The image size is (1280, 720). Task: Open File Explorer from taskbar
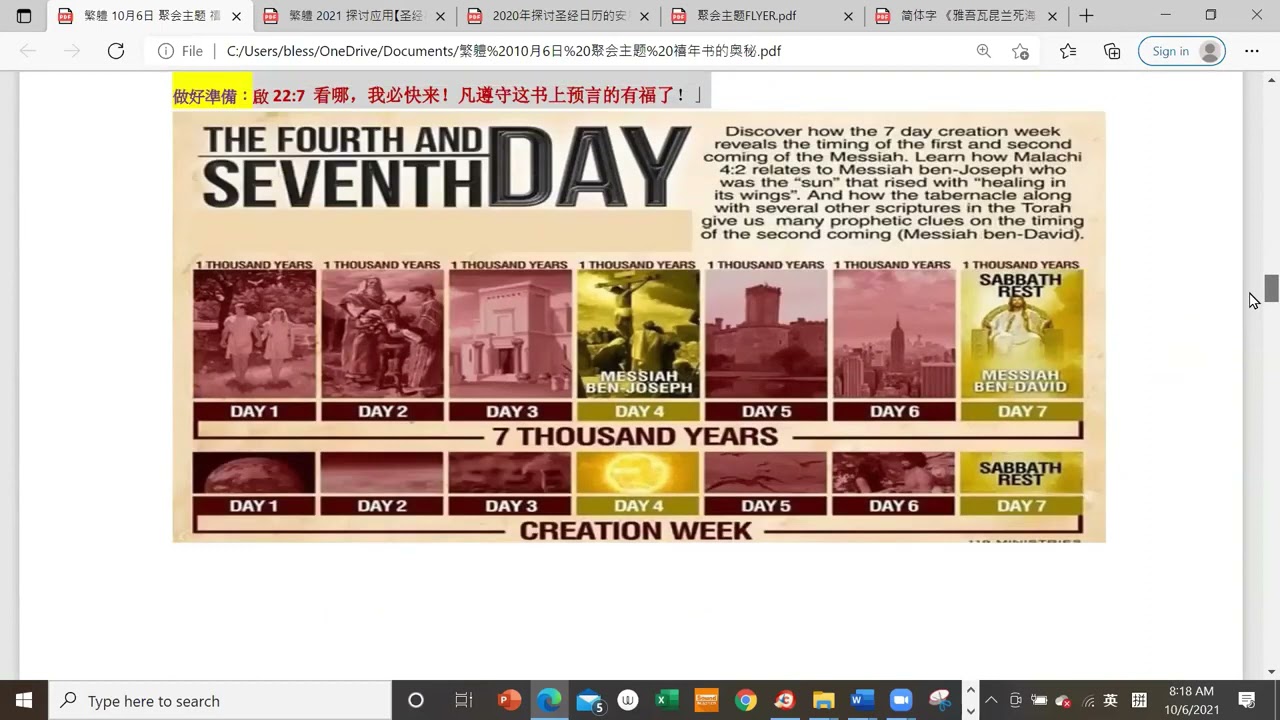pos(824,700)
